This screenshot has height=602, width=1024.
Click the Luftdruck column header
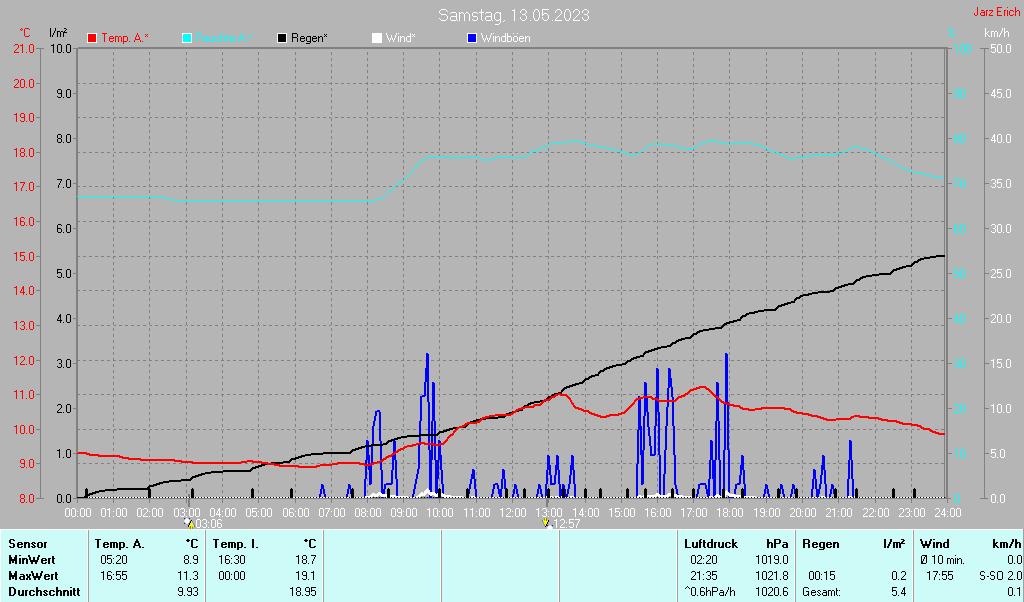pyautogui.click(x=711, y=544)
